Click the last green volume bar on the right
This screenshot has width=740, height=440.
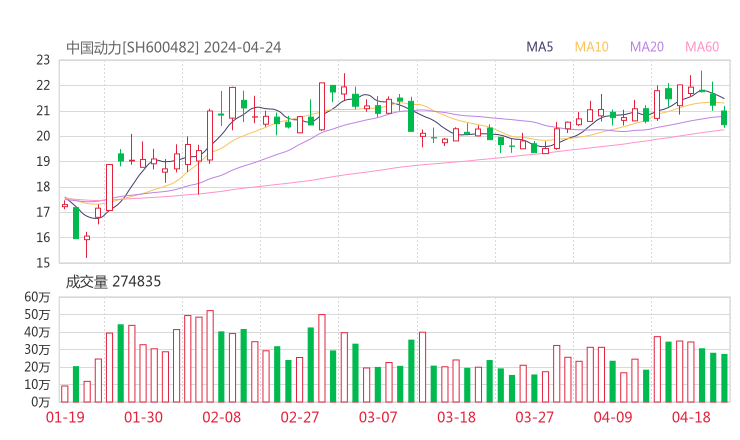coord(724,378)
